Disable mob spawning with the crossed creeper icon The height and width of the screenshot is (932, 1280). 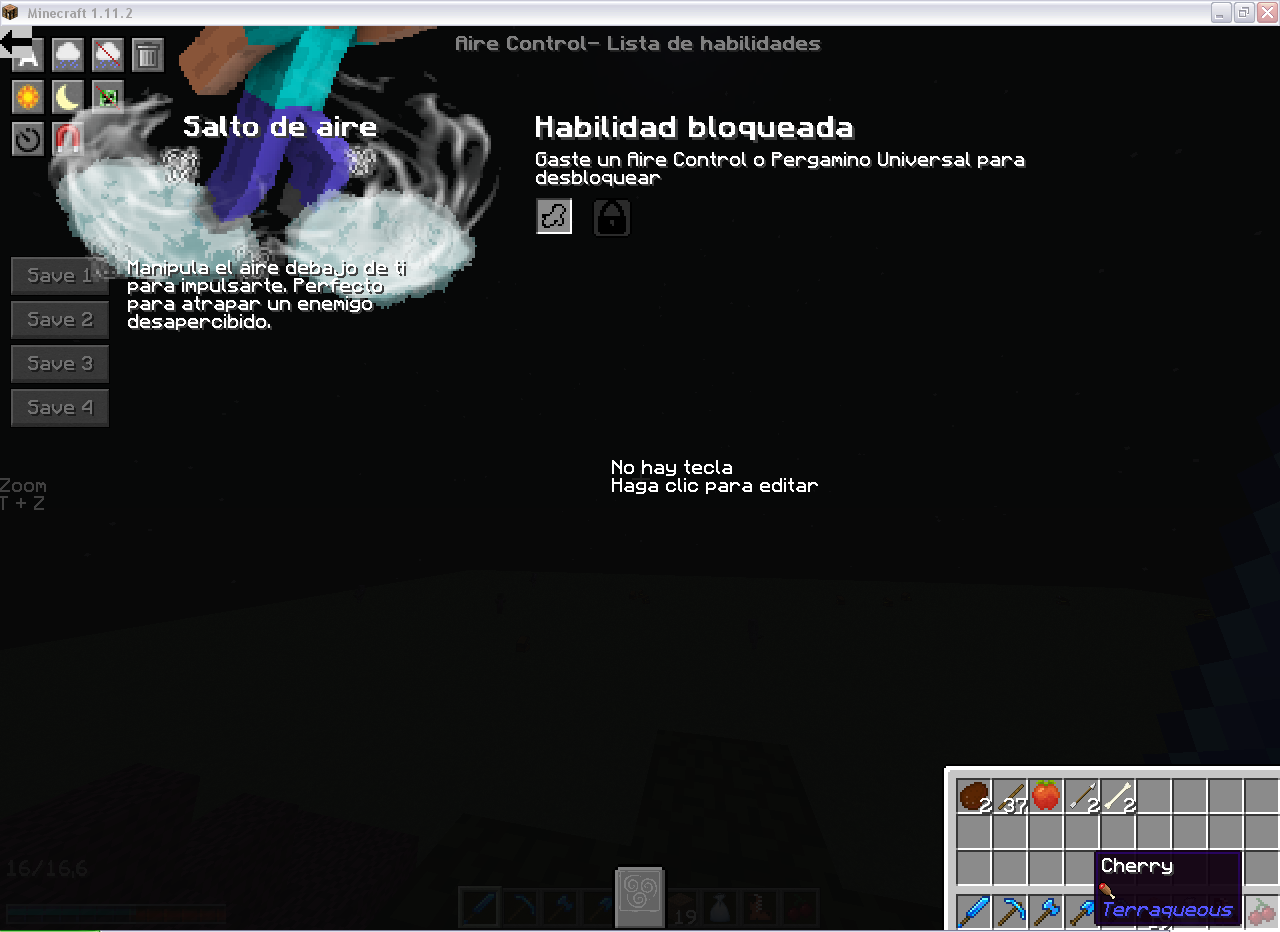107,96
